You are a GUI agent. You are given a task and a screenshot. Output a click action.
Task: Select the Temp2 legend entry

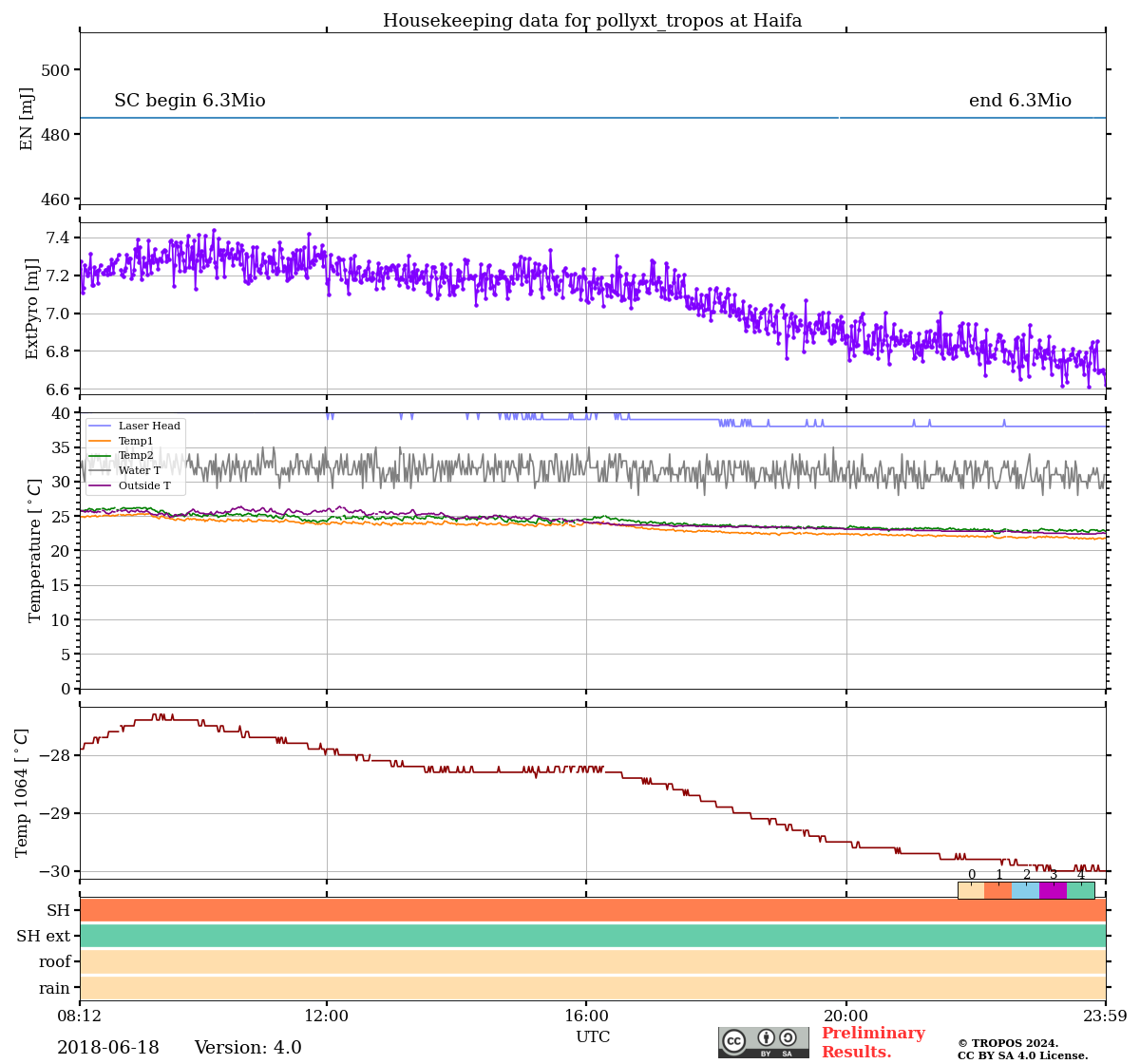tap(135, 456)
